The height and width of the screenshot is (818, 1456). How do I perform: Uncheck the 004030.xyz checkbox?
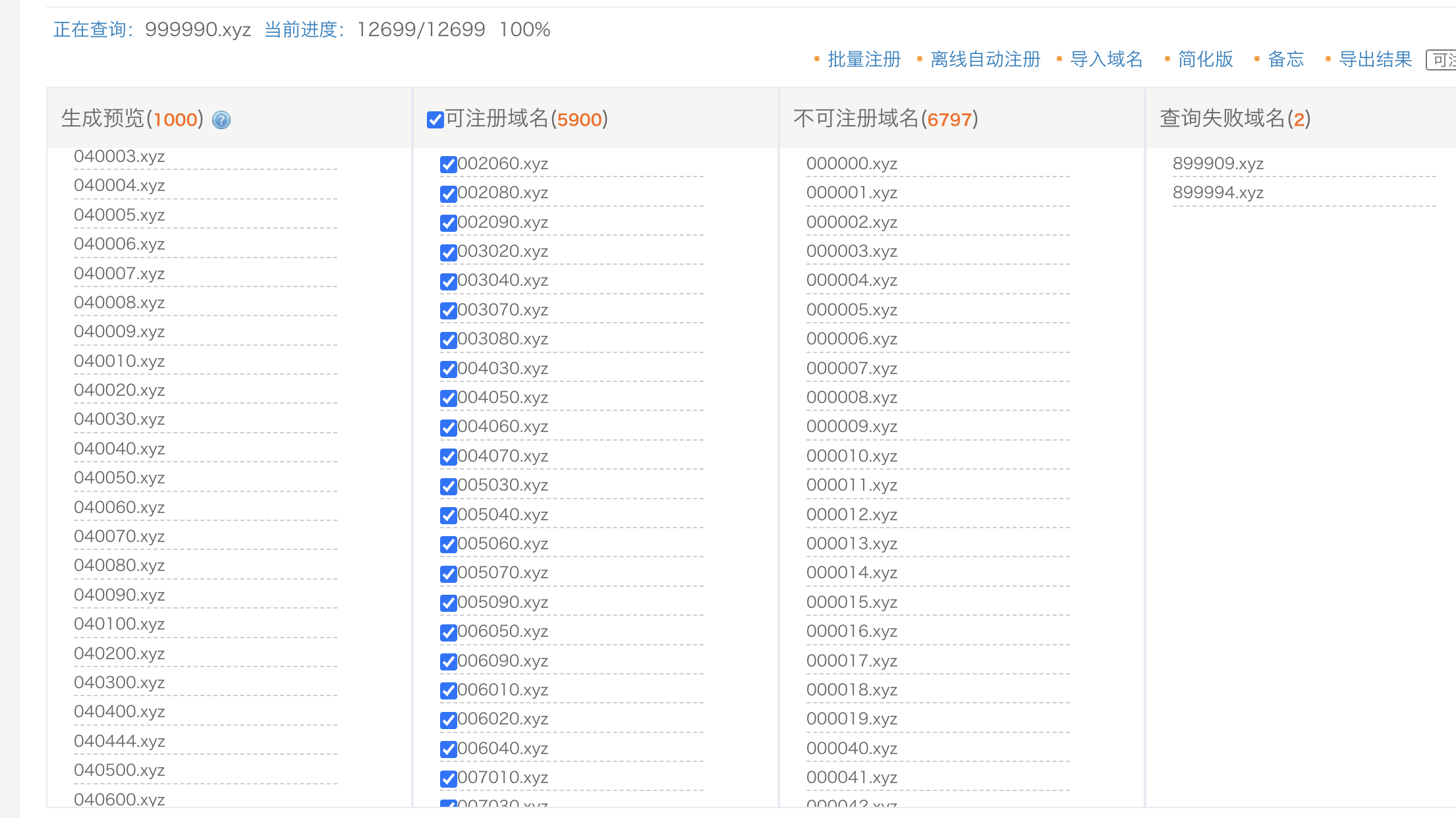coord(449,369)
